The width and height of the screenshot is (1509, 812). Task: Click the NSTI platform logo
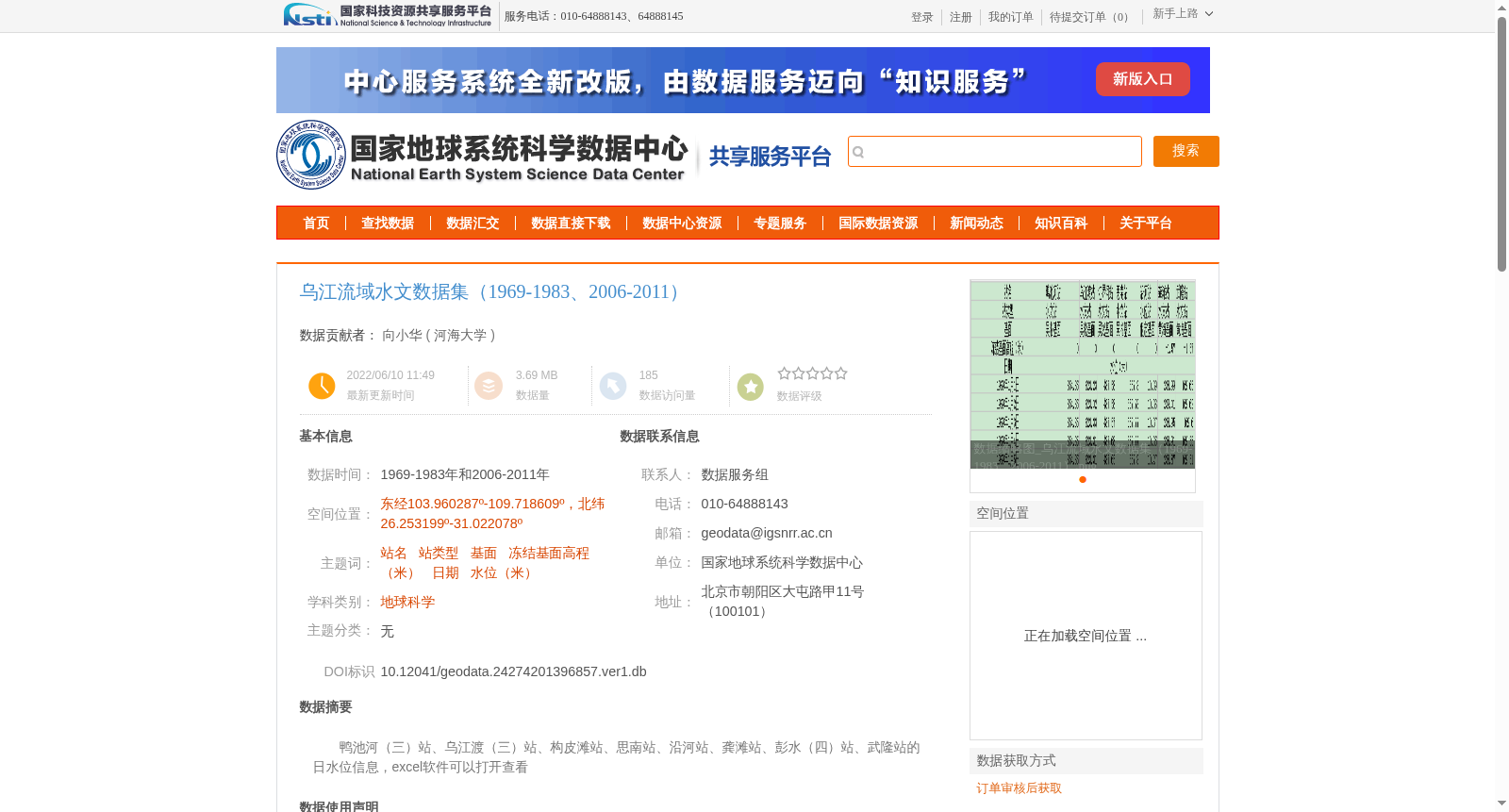point(388,15)
